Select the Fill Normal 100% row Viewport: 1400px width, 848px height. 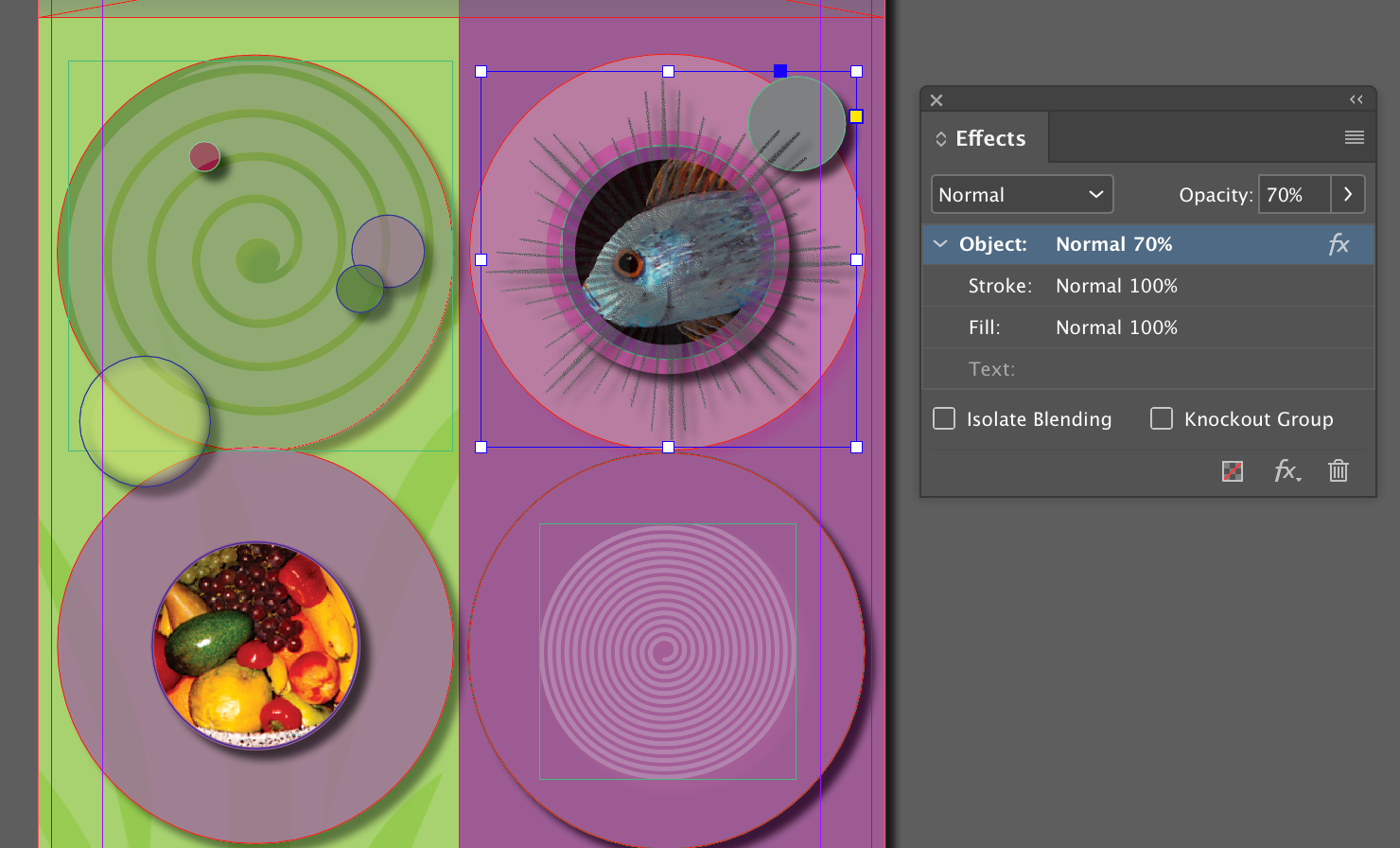1147,327
